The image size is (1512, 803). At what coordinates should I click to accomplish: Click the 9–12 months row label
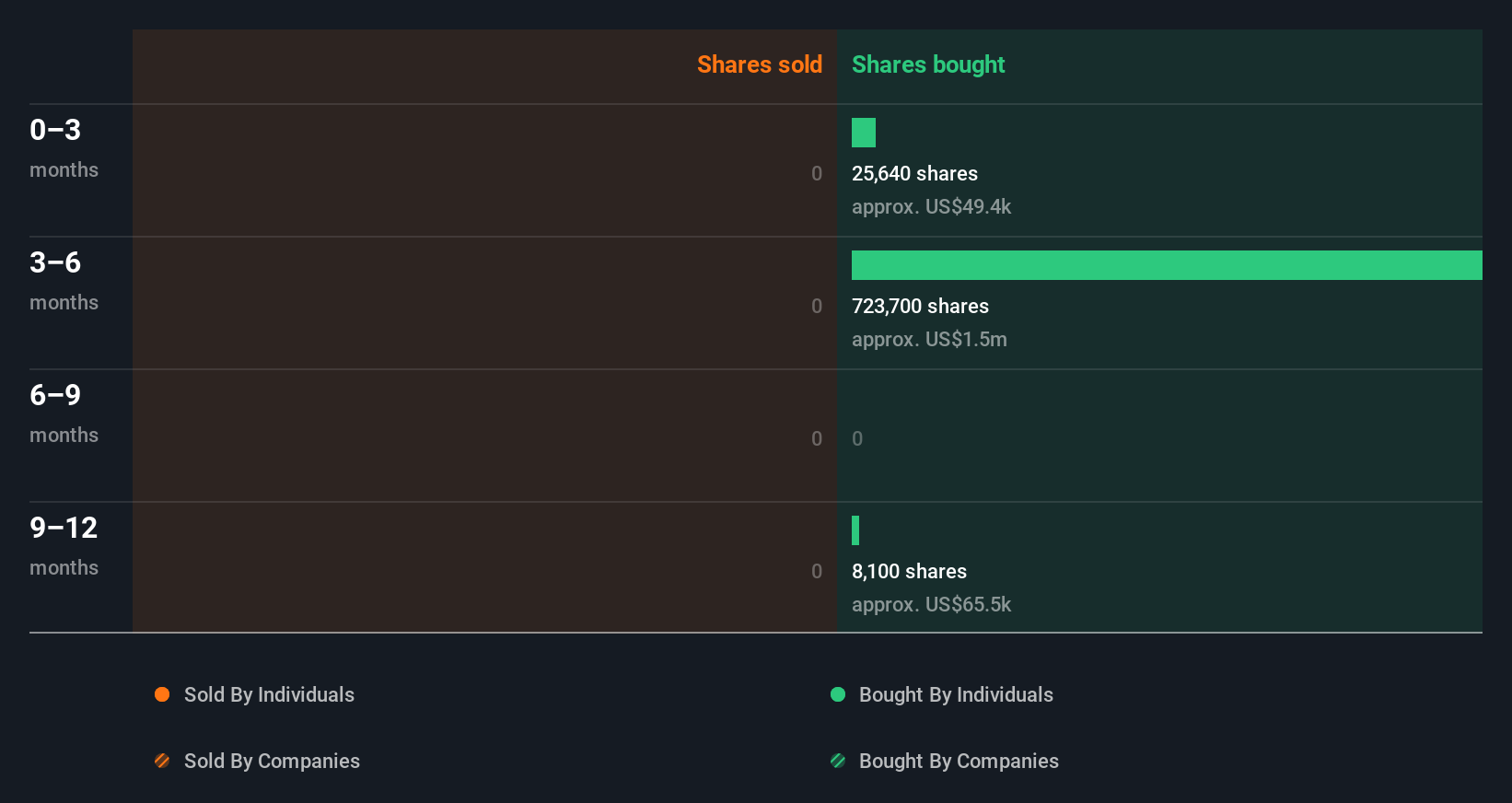[x=64, y=546]
